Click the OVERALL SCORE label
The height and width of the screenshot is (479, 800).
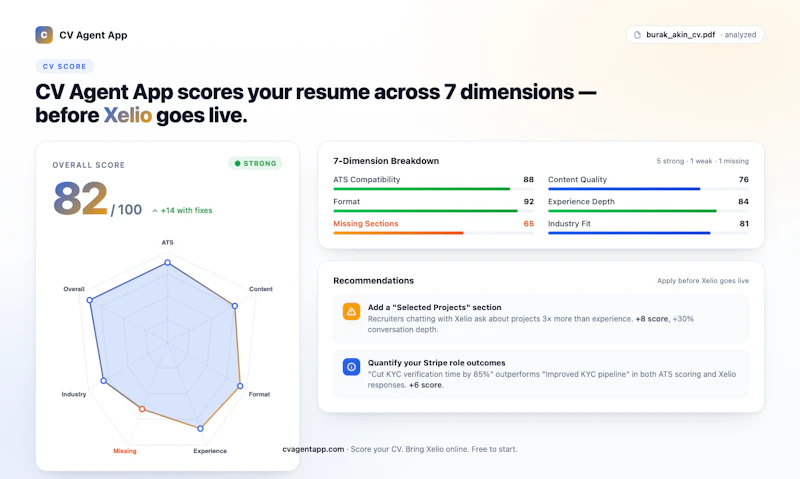tap(89, 165)
